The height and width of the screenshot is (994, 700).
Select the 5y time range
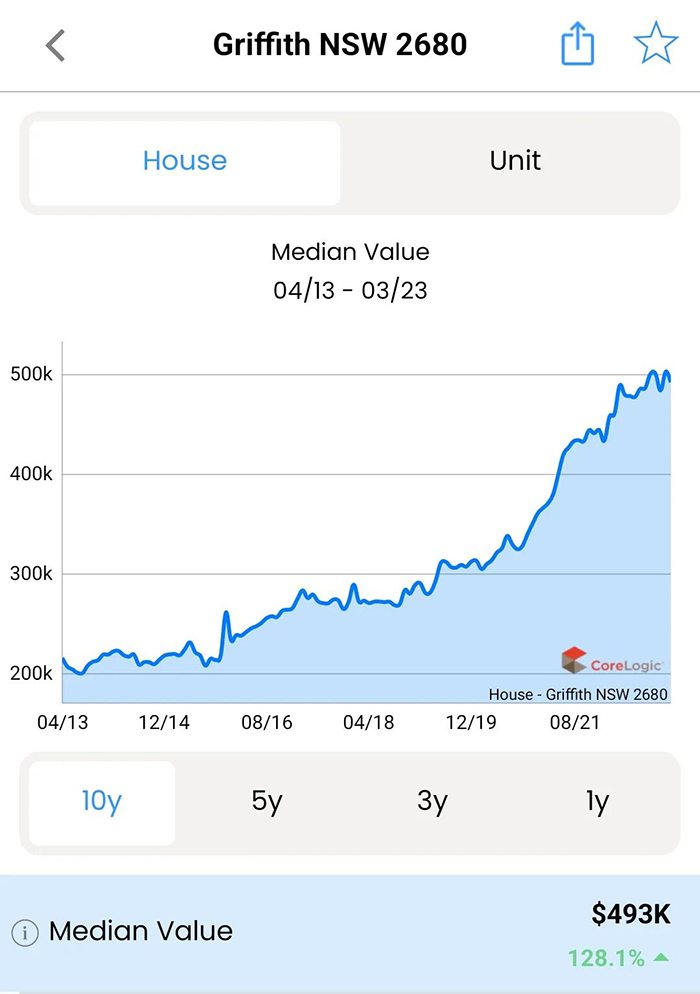(266, 803)
